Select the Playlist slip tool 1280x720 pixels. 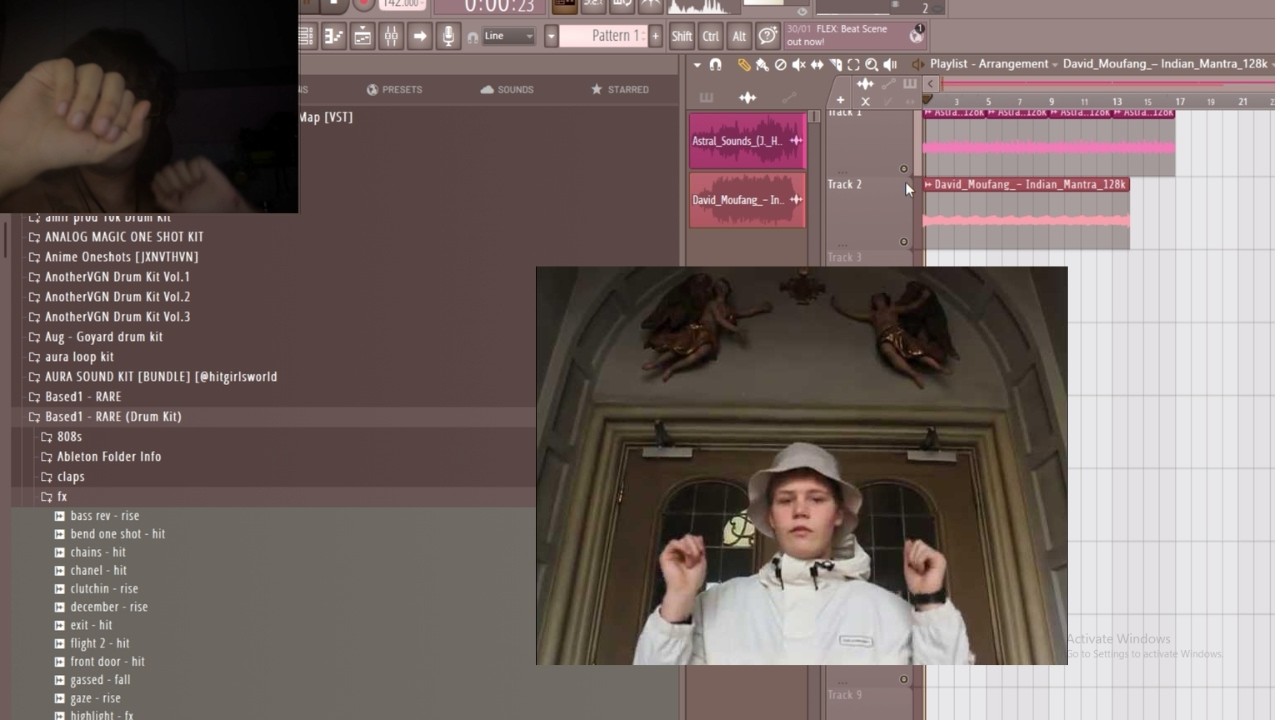click(x=817, y=65)
